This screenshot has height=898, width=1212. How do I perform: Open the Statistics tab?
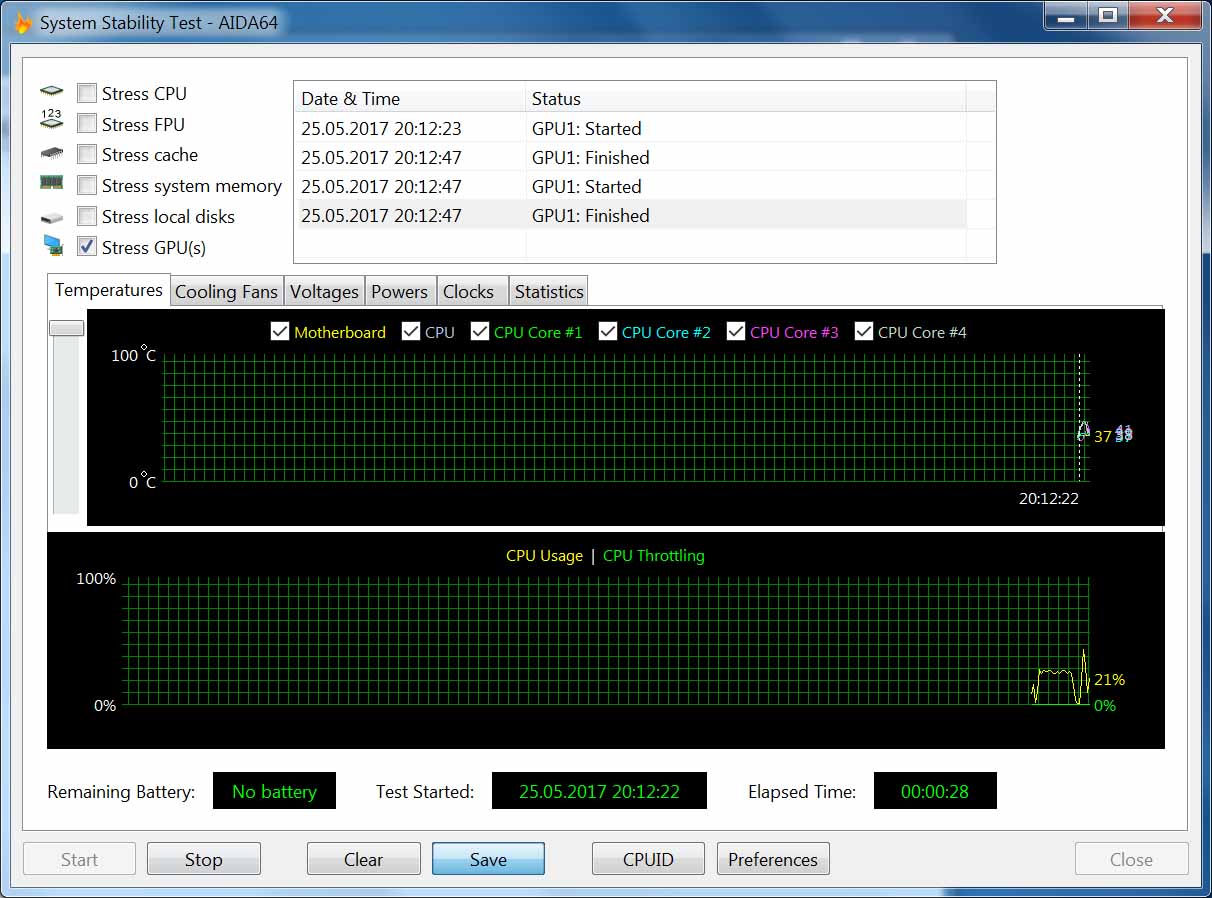[549, 292]
